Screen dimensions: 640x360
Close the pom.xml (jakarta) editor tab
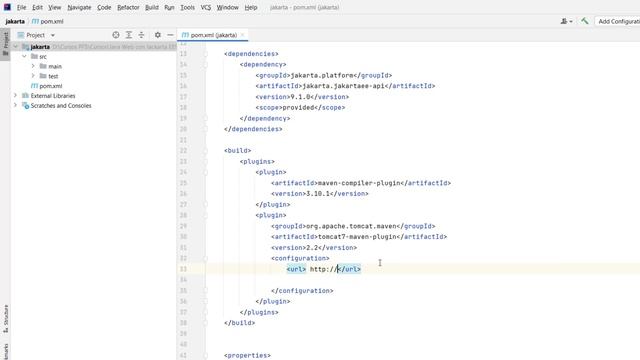[242, 35]
